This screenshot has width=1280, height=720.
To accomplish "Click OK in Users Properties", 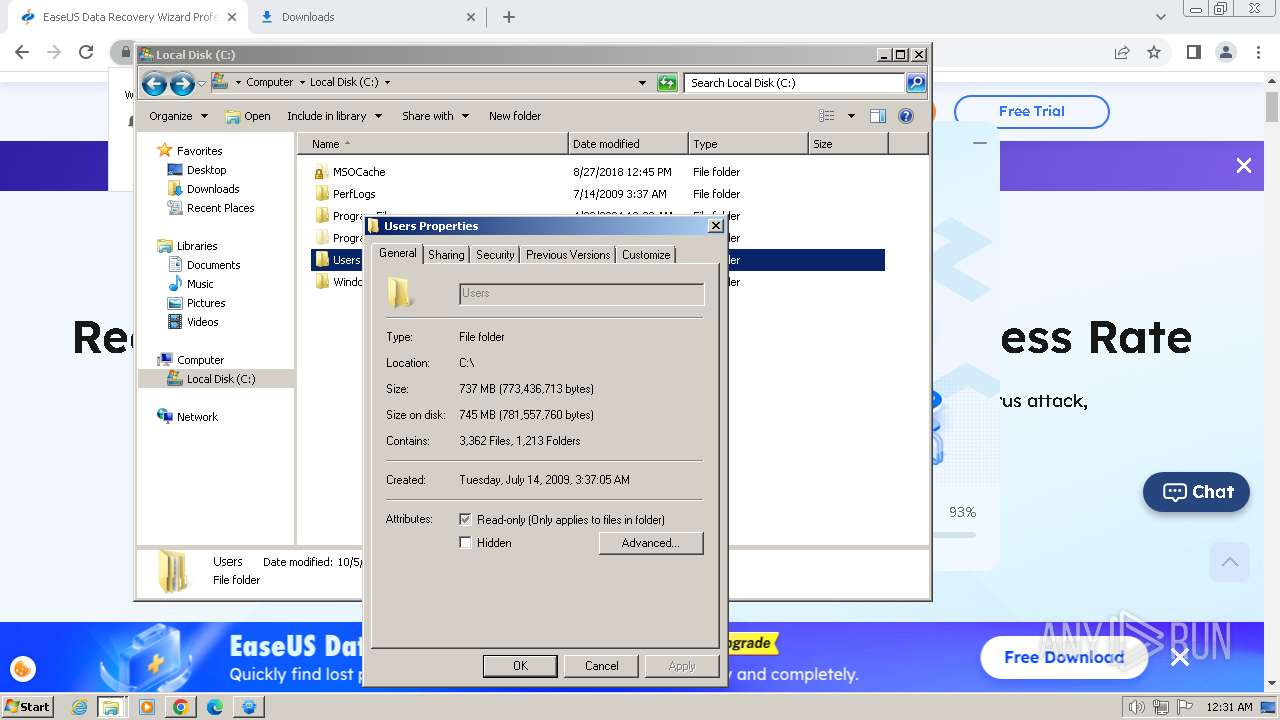I will click(520, 666).
